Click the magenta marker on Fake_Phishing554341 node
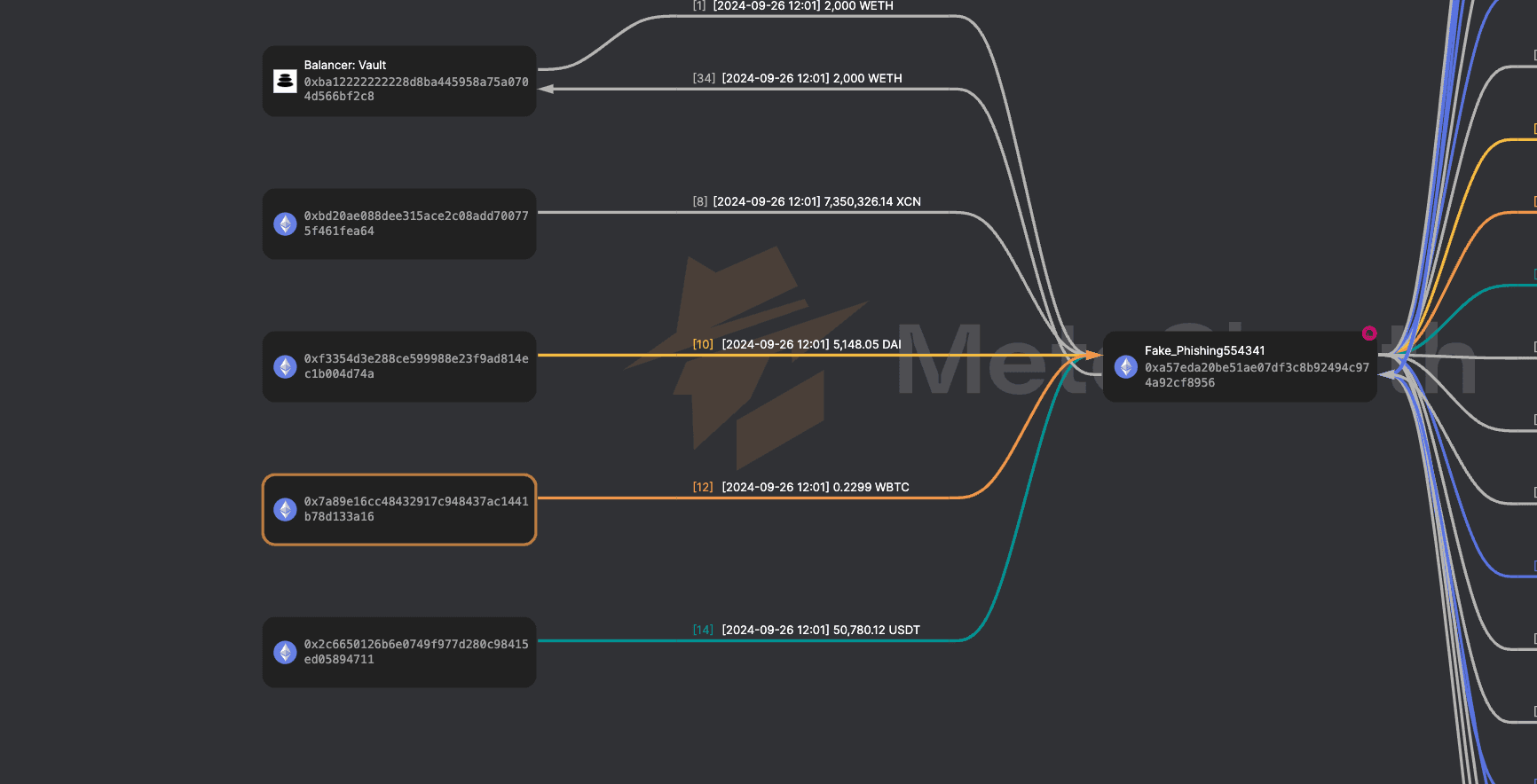Viewport: 1537px width, 784px height. click(x=1369, y=333)
